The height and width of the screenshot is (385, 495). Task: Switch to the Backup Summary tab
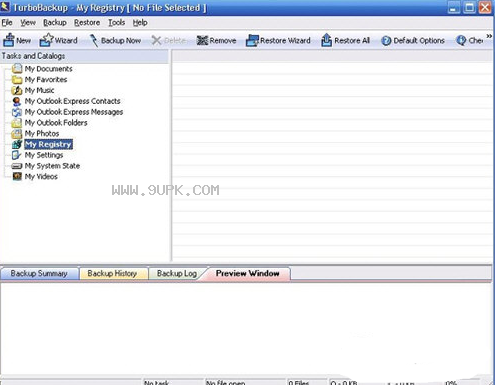[39, 273]
